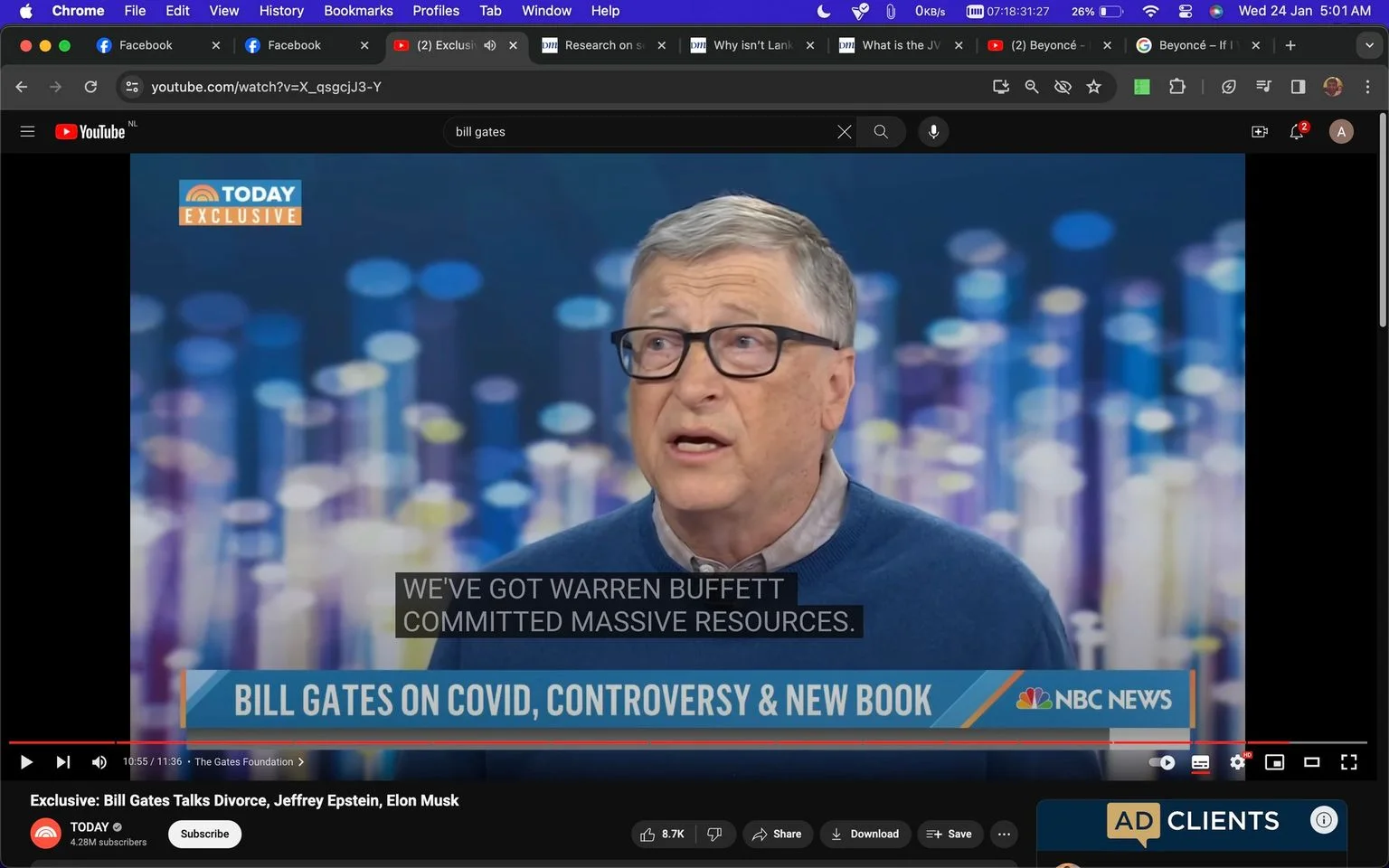1389x868 pixels.
Task: Turn off subtitles/closed captions
Action: tap(1200, 762)
